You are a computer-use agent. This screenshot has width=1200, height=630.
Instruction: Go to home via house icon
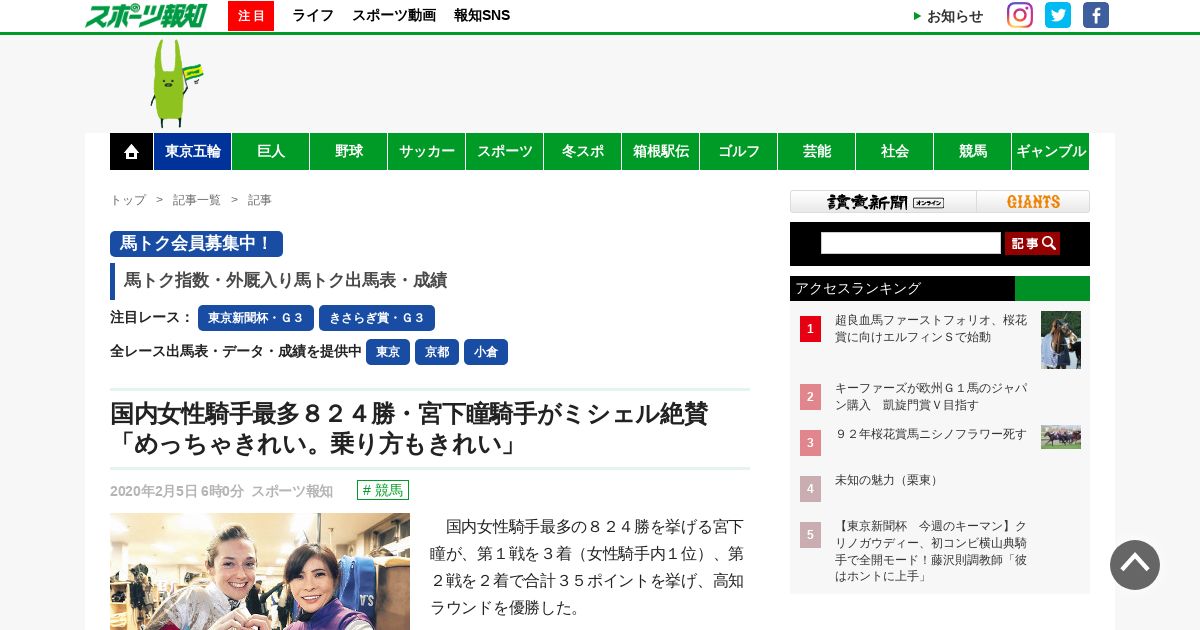(131, 151)
